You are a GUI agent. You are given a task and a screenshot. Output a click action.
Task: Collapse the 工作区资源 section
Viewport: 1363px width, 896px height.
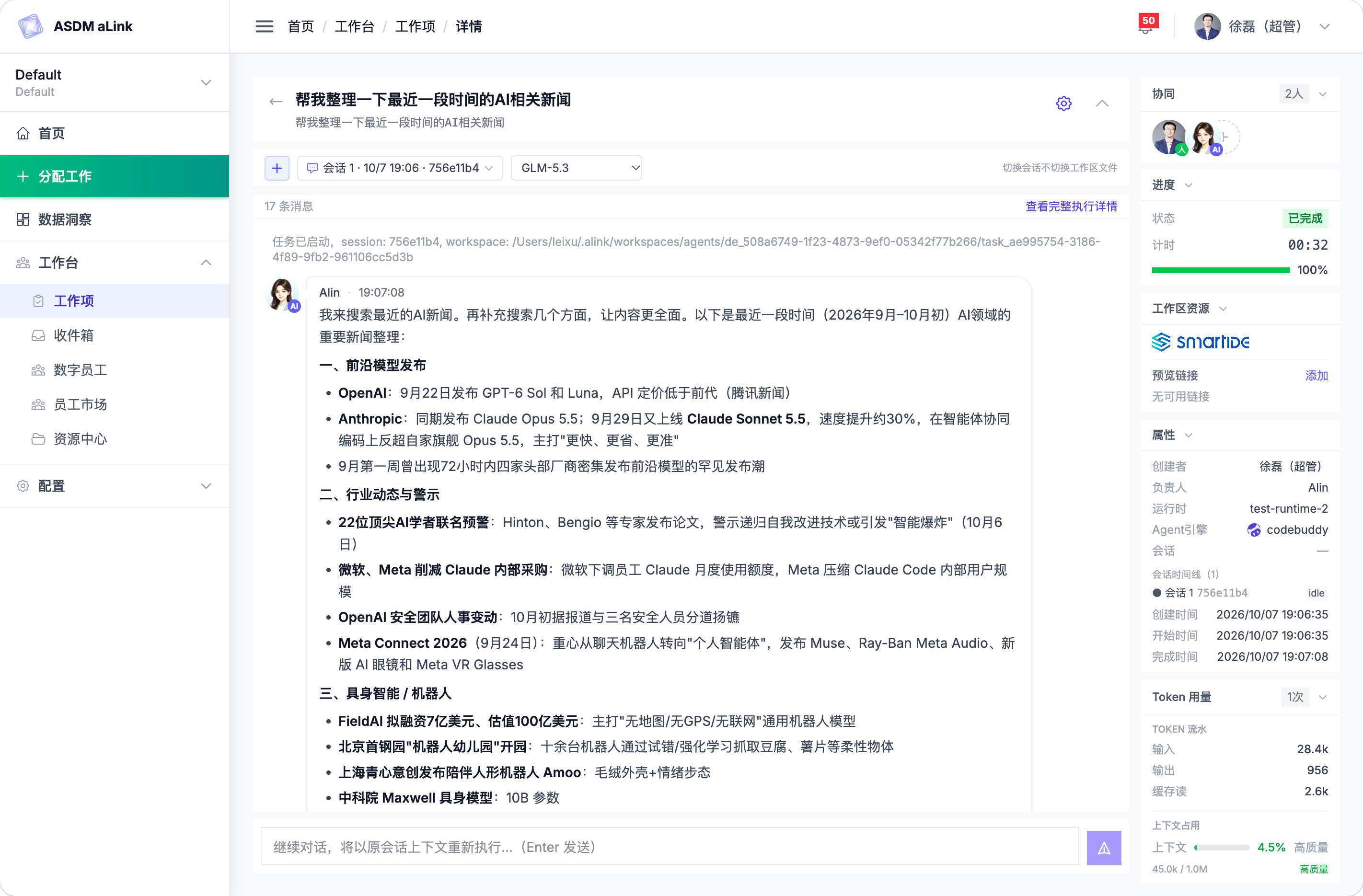tap(1223, 309)
